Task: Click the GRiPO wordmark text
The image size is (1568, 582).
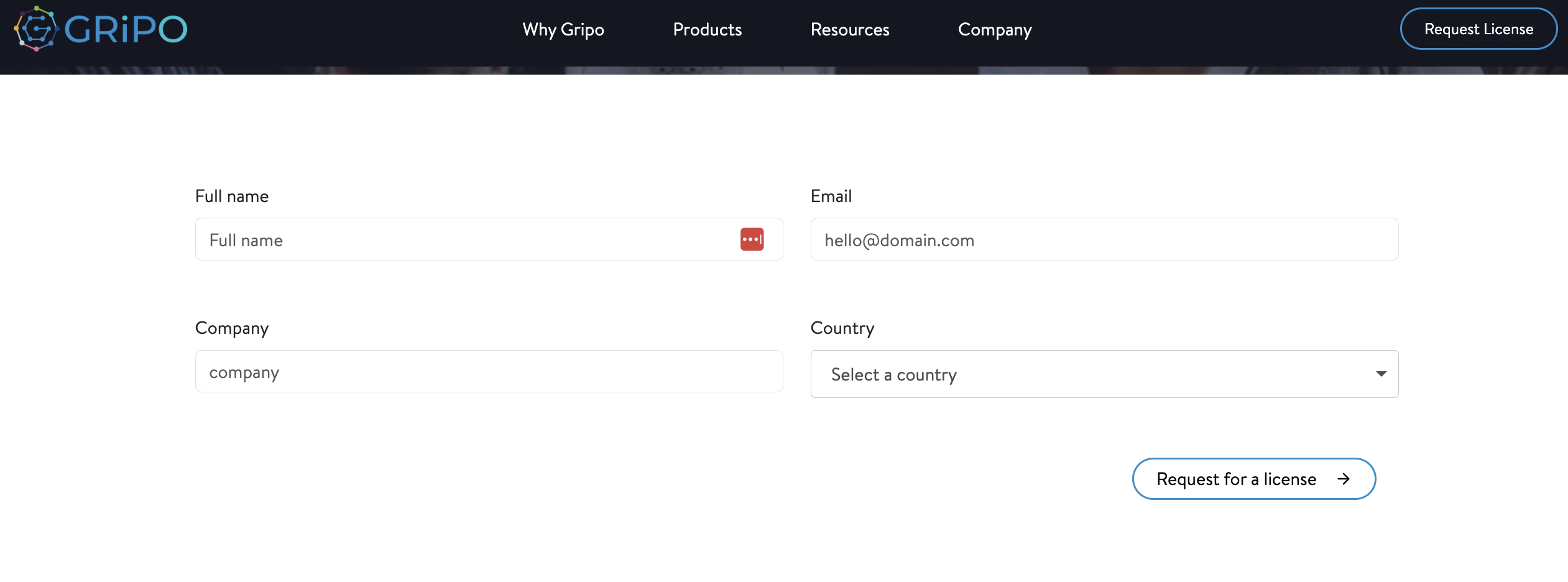Action: (x=126, y=29)
